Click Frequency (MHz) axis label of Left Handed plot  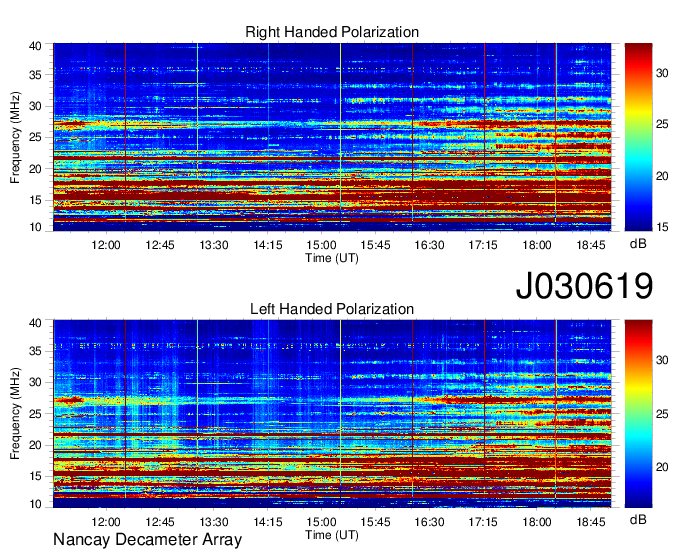tap(15, 414)
